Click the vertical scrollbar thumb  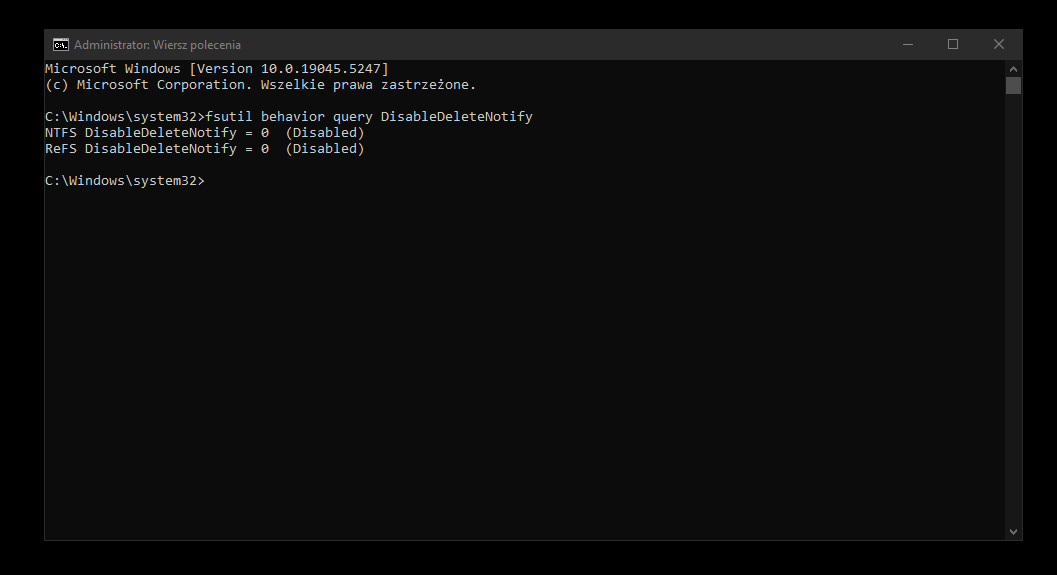[1013, 86]
